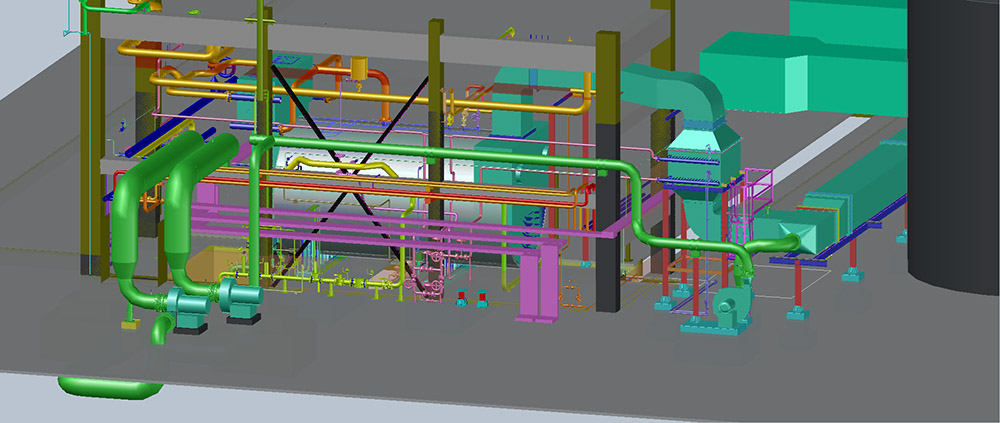Pick the small yellow box near the green pipe base
The image size is (1000, 423).
(x=131, y=324)
